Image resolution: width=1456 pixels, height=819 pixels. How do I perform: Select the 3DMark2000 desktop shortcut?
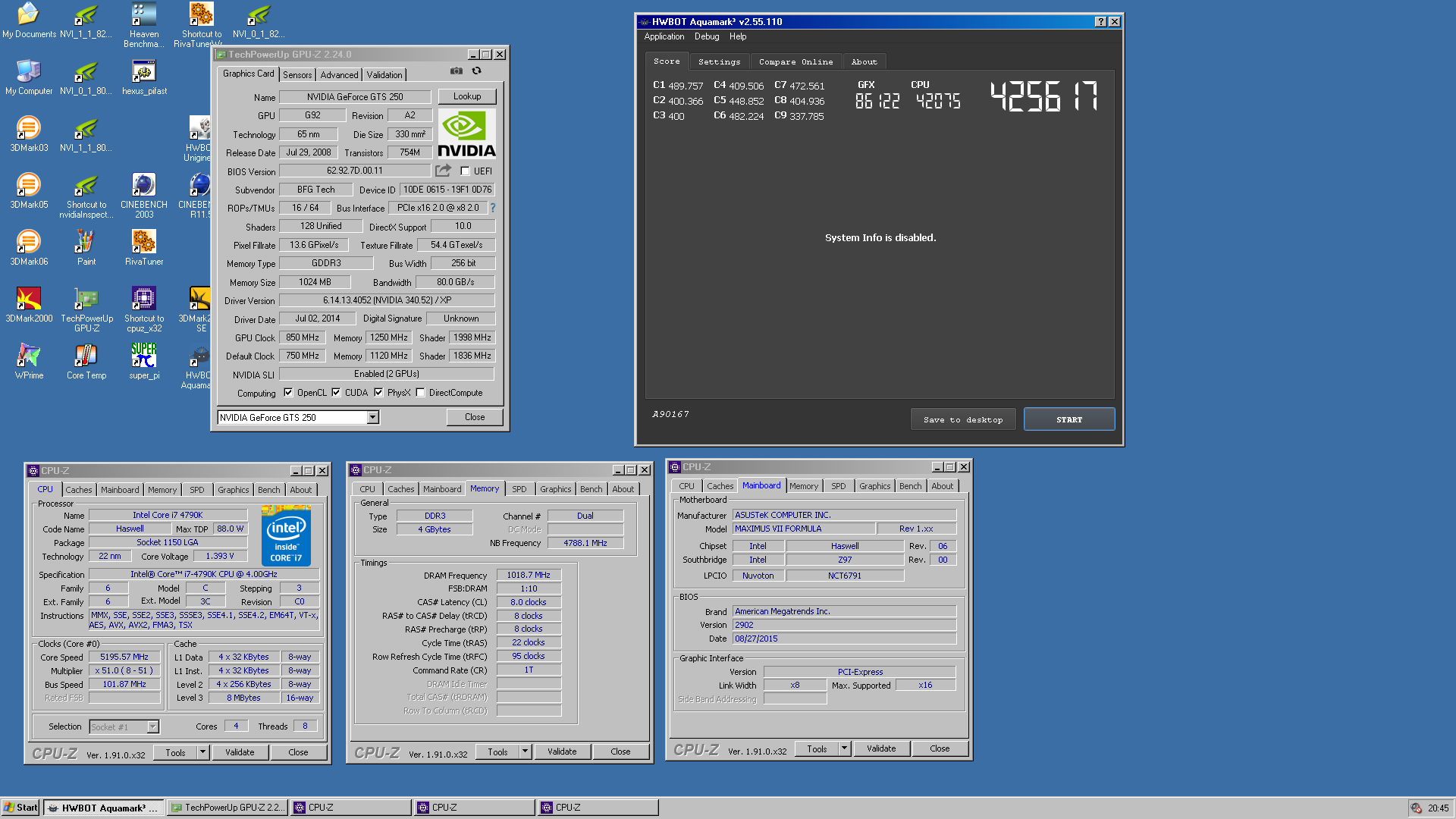29,305
